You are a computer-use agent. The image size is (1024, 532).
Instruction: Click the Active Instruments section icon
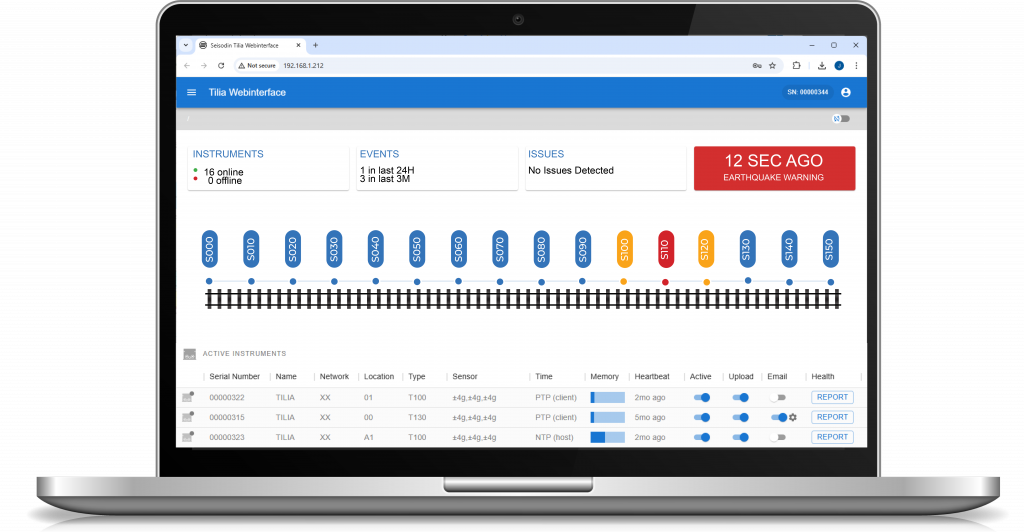[189, 354]
